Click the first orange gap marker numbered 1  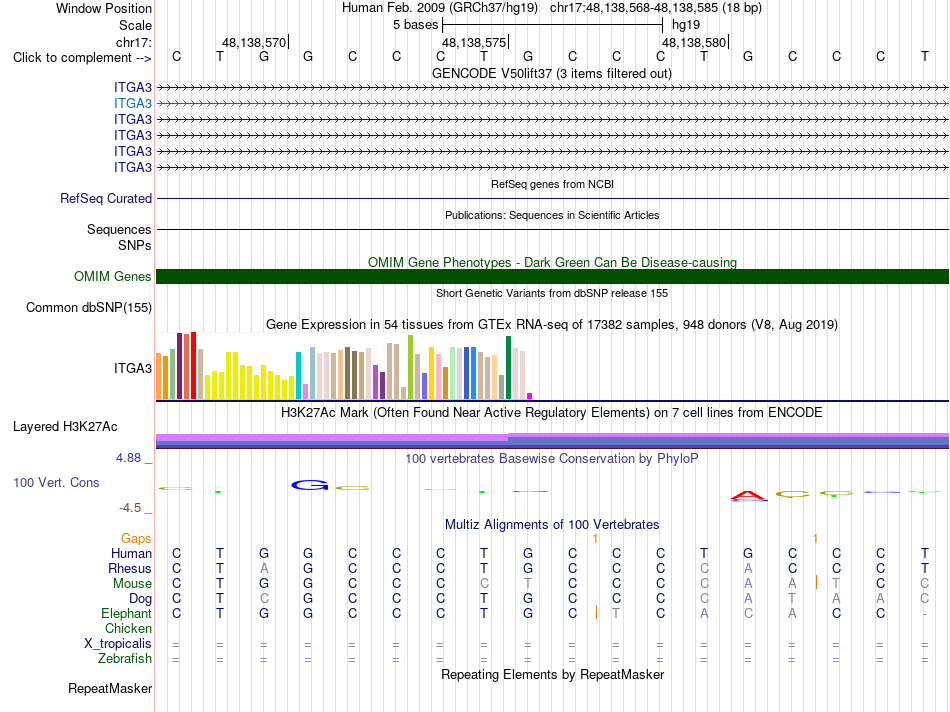tap(596, 539)
